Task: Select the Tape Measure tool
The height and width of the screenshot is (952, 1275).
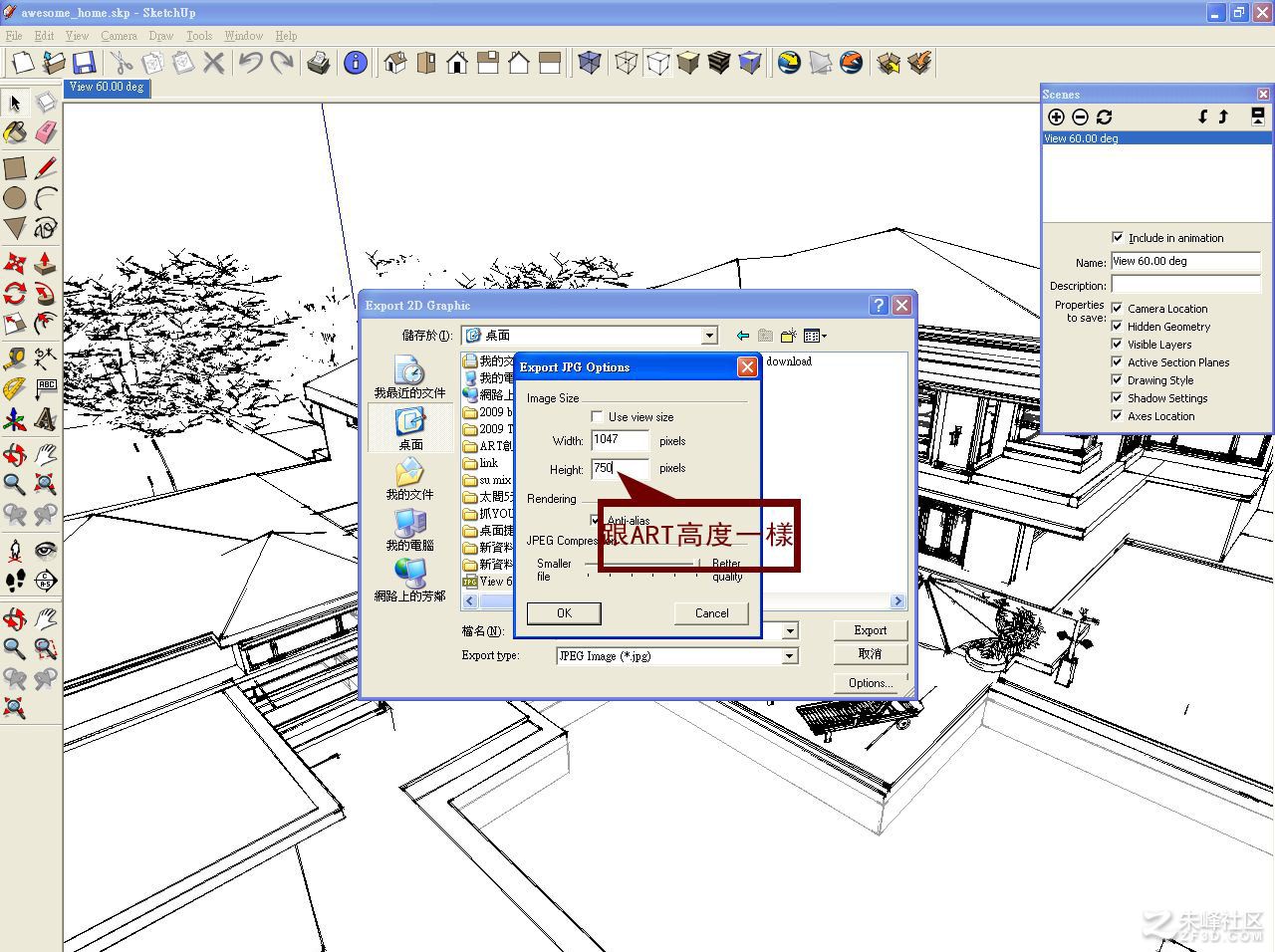Action: tap(15, 358)
